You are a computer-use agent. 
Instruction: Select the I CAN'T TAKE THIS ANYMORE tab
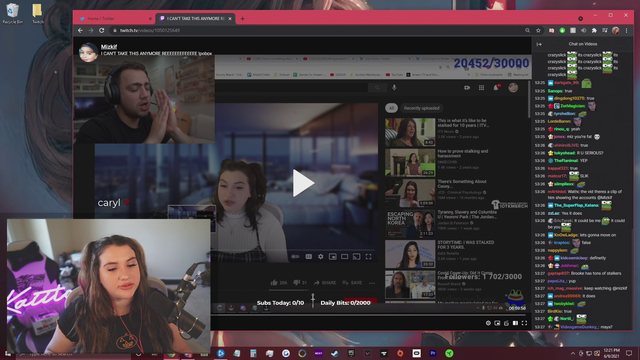[x=196, y=19]
